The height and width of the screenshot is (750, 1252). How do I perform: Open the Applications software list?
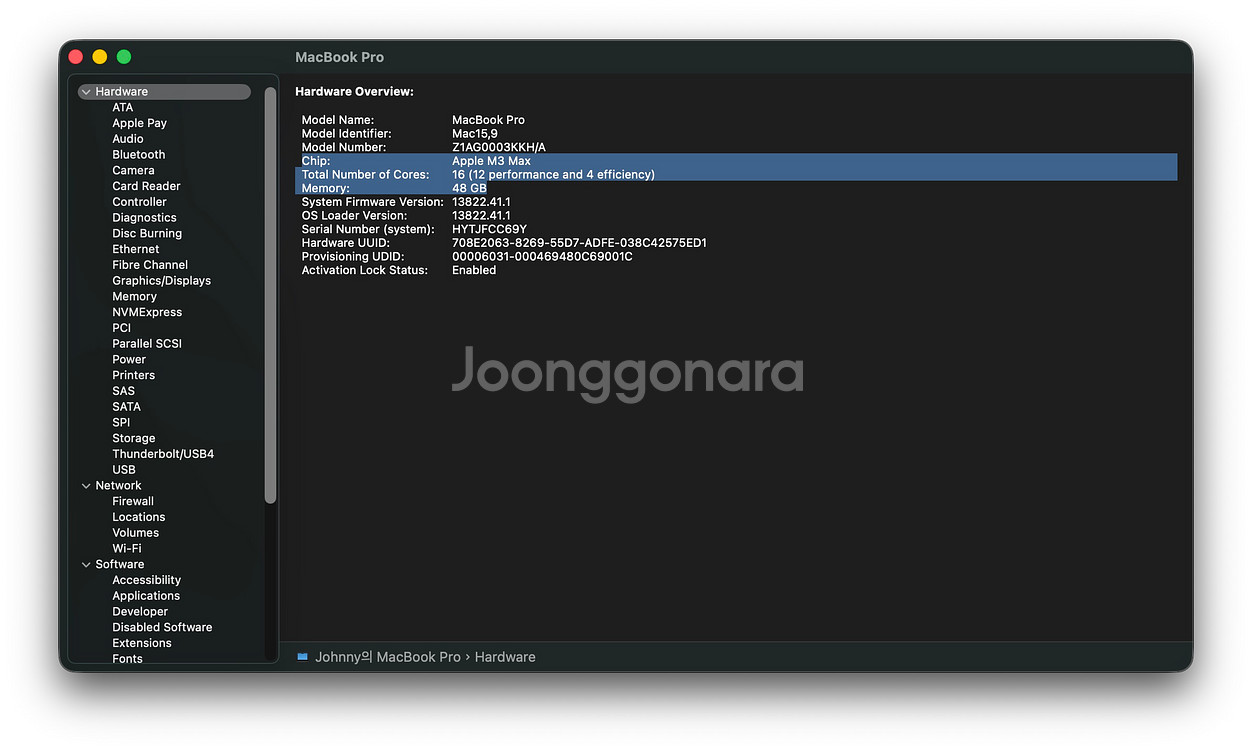[145, 596]
